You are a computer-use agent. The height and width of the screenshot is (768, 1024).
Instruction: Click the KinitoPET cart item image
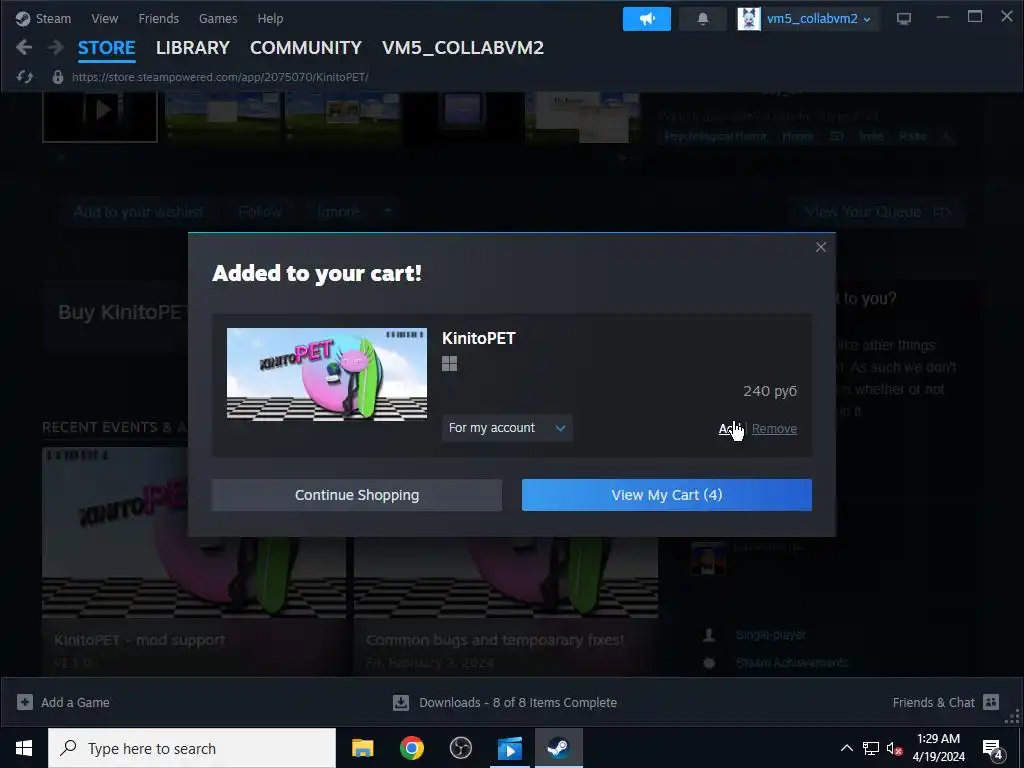pos(327,374)
